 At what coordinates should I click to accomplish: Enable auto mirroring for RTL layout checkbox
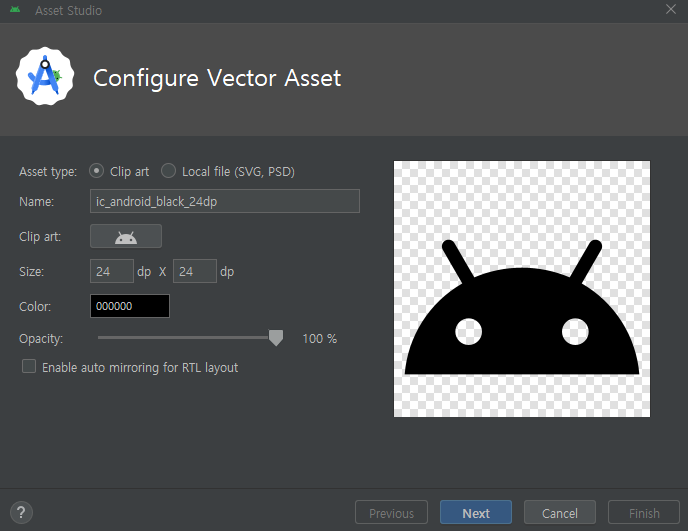[x=29, y=366]
